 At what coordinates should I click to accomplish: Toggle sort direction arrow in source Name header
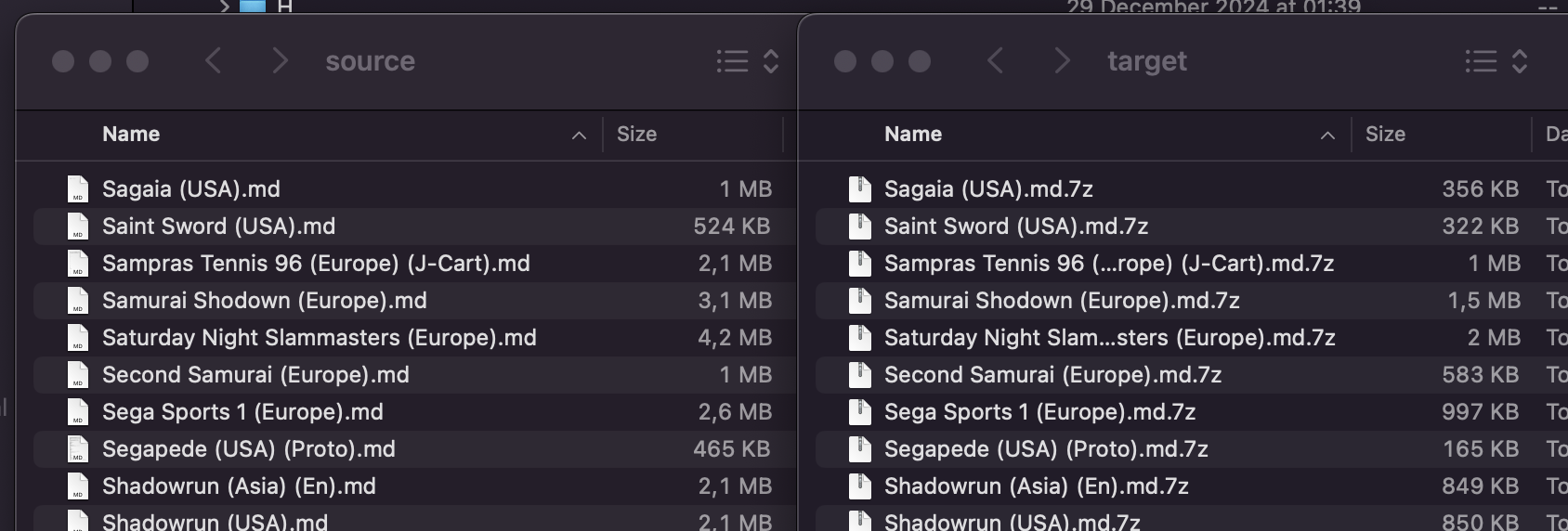pos(580,136)
